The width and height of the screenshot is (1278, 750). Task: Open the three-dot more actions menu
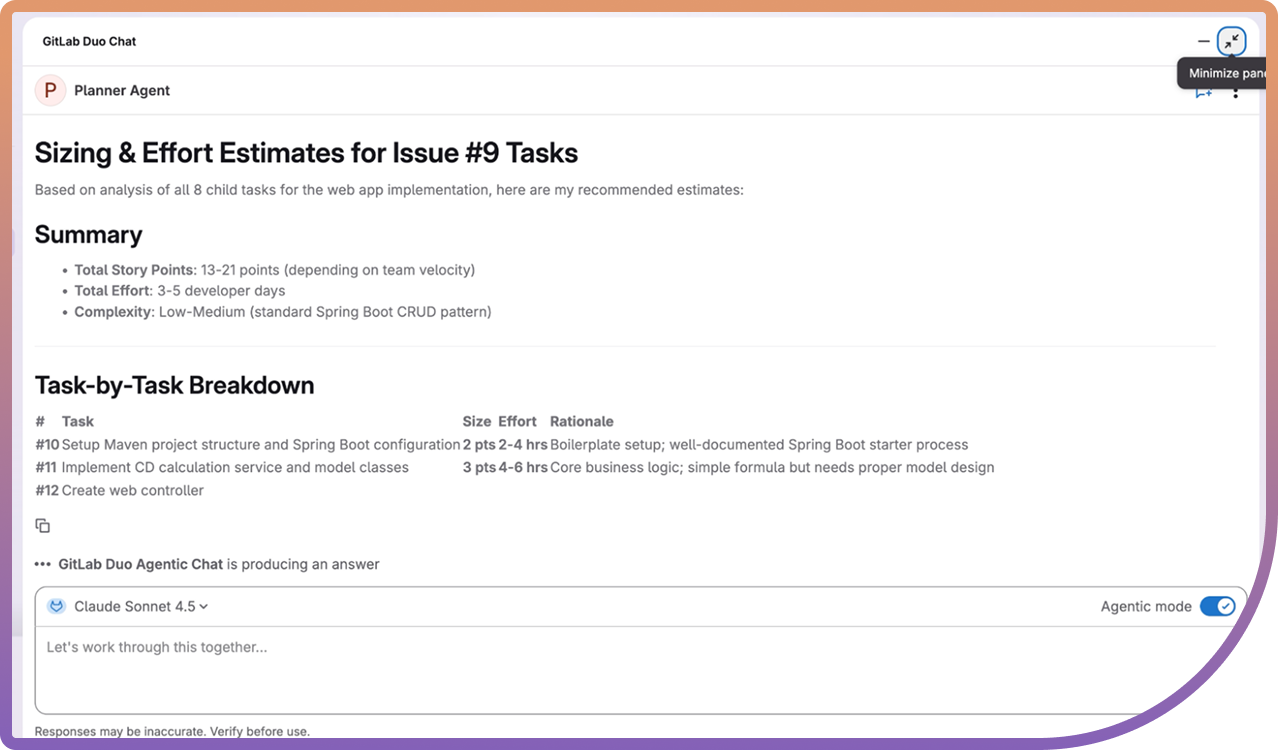1236,91
